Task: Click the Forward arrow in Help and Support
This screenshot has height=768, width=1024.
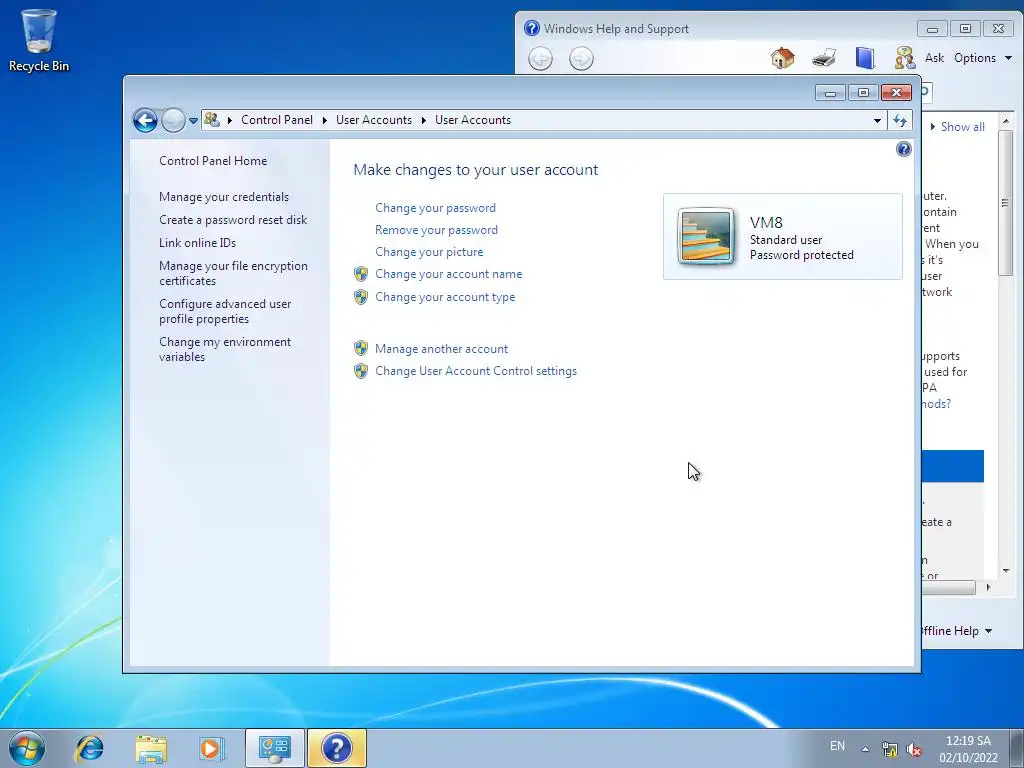Action: [x=581, y=59]
